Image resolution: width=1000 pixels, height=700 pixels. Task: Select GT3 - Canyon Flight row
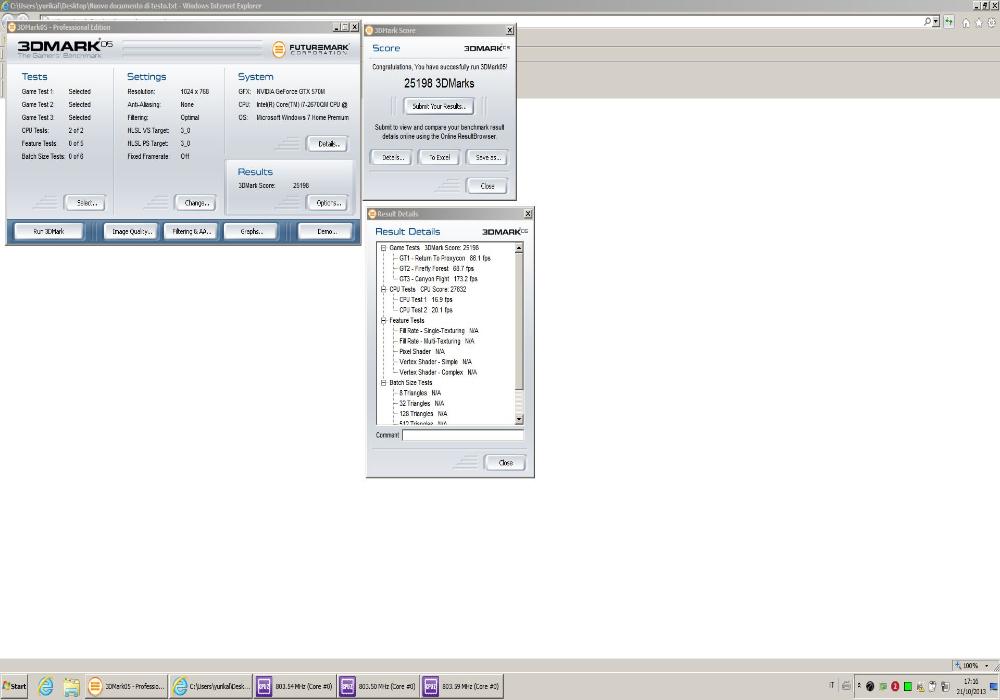tap(438, 279)
